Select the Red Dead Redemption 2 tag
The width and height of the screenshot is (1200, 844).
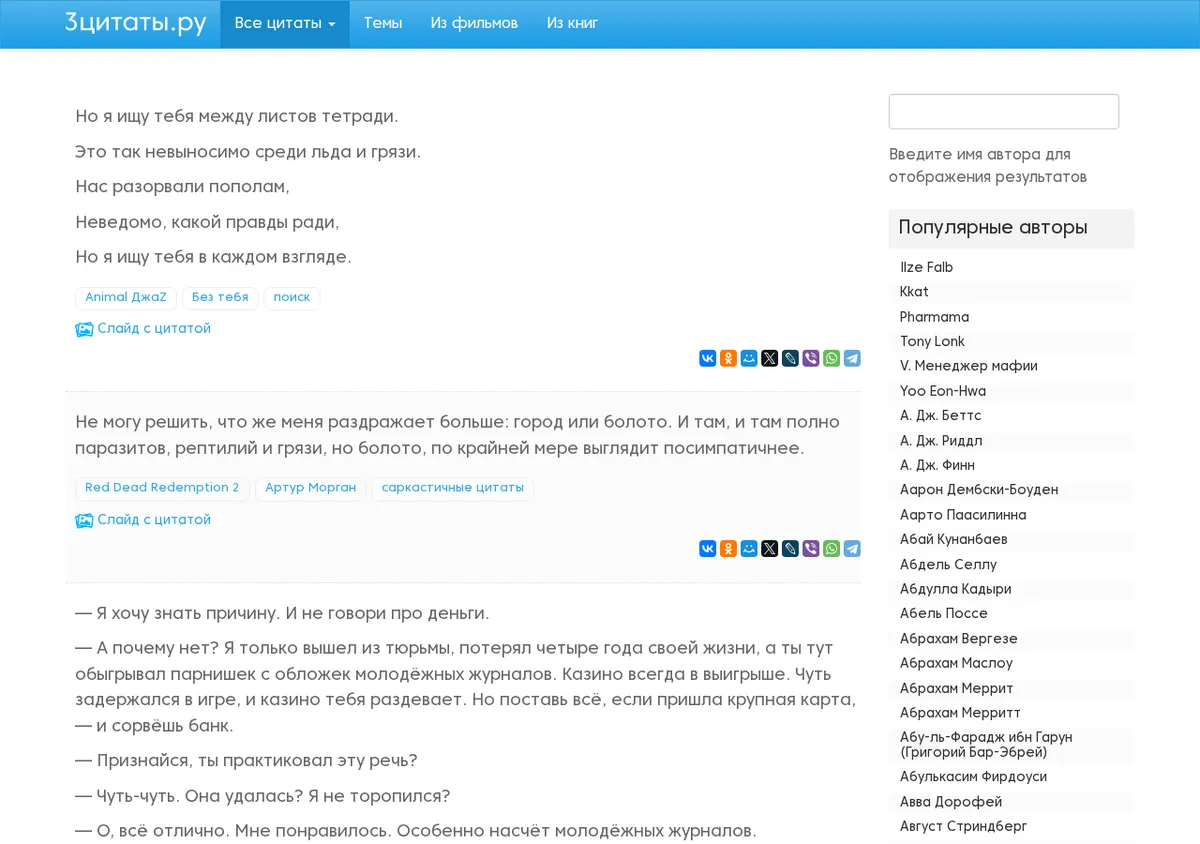[162, 488]
